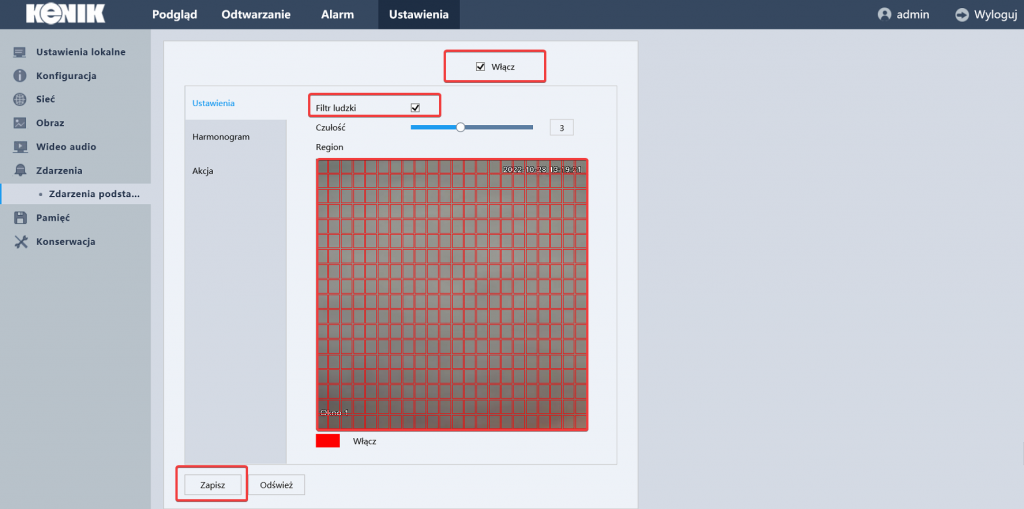
Task: Click the Wideo audio sidebar icon
Action: tap(19, 147)
